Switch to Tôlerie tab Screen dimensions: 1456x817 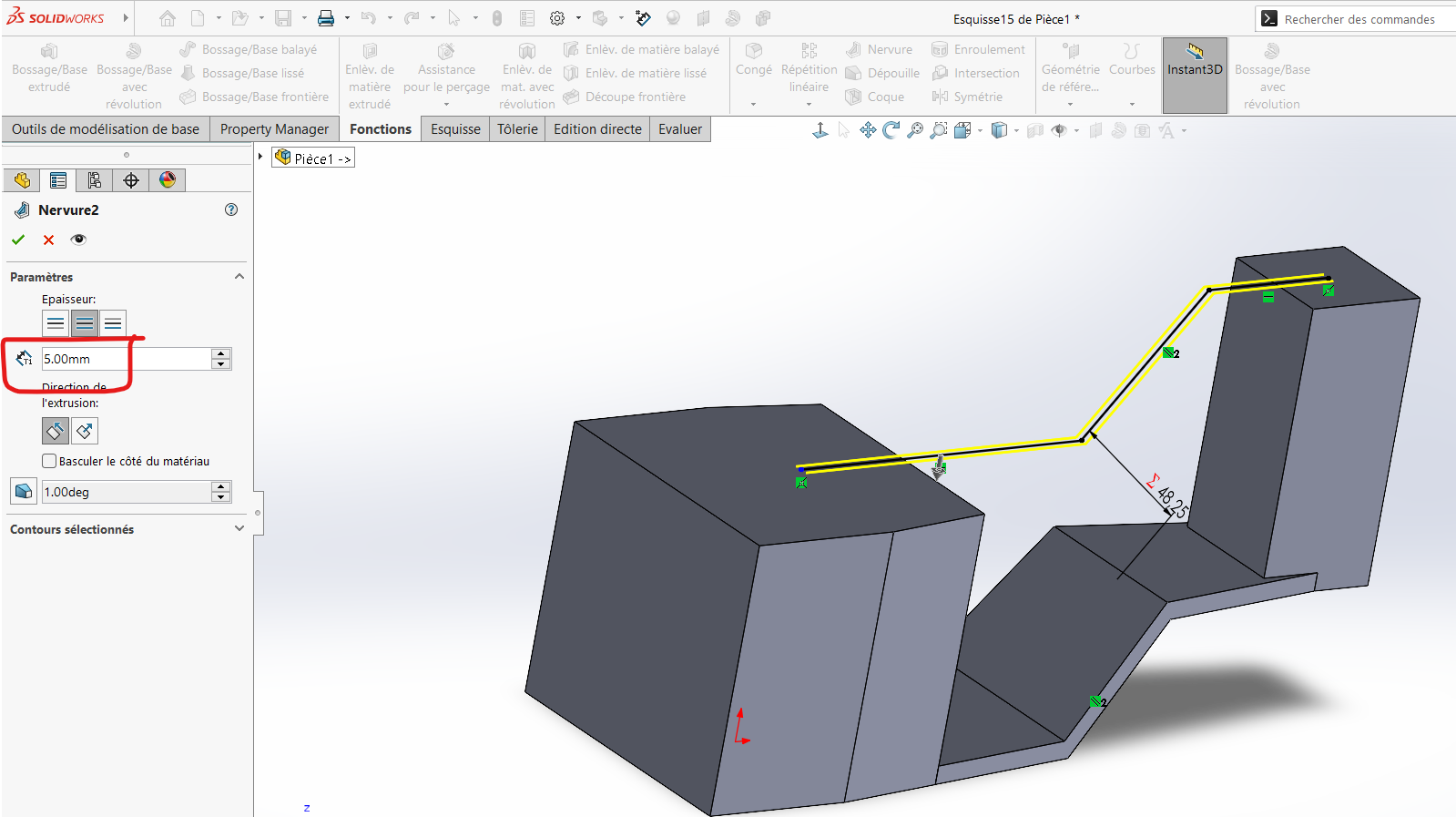pos(517,129)
